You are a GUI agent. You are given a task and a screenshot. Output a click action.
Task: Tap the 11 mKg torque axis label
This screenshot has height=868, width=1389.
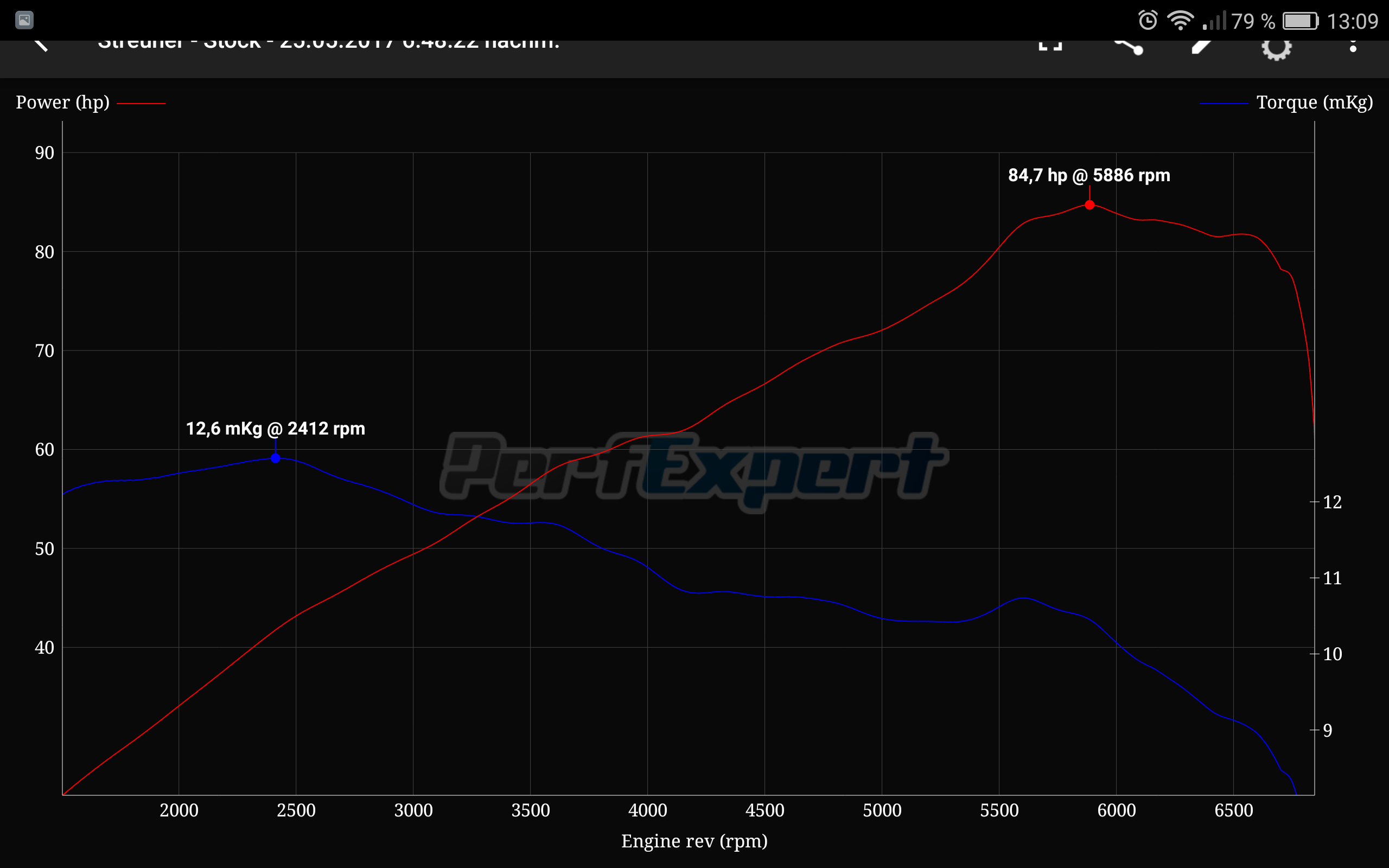tap(1332, 578)
